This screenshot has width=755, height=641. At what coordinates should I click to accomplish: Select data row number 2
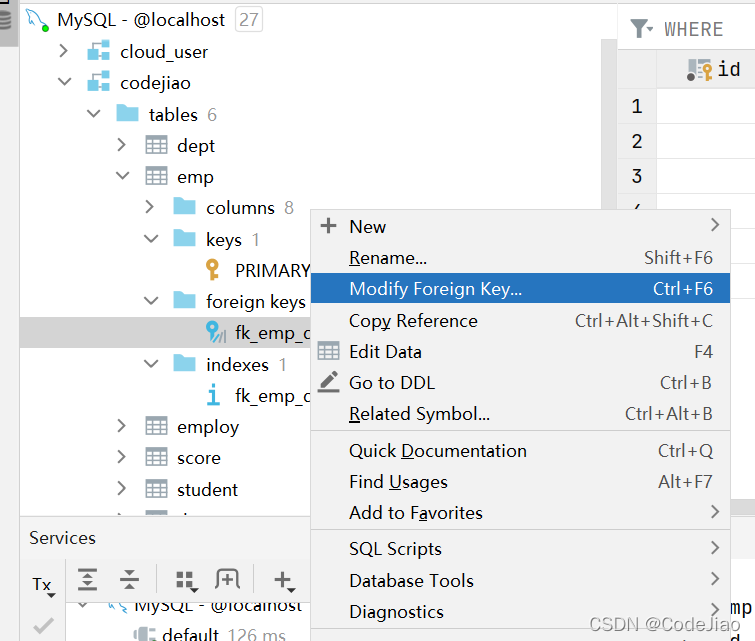pos(637,141)
